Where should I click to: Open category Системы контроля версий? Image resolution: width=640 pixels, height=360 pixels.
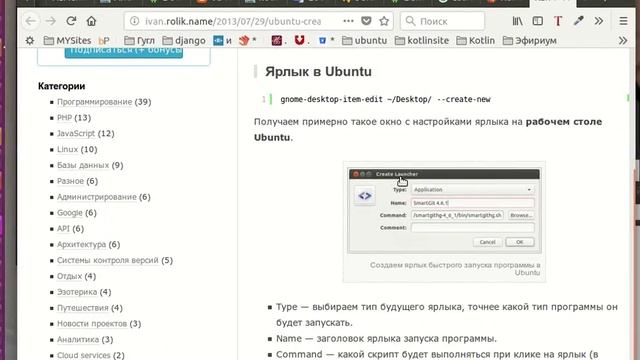[108, 260]
